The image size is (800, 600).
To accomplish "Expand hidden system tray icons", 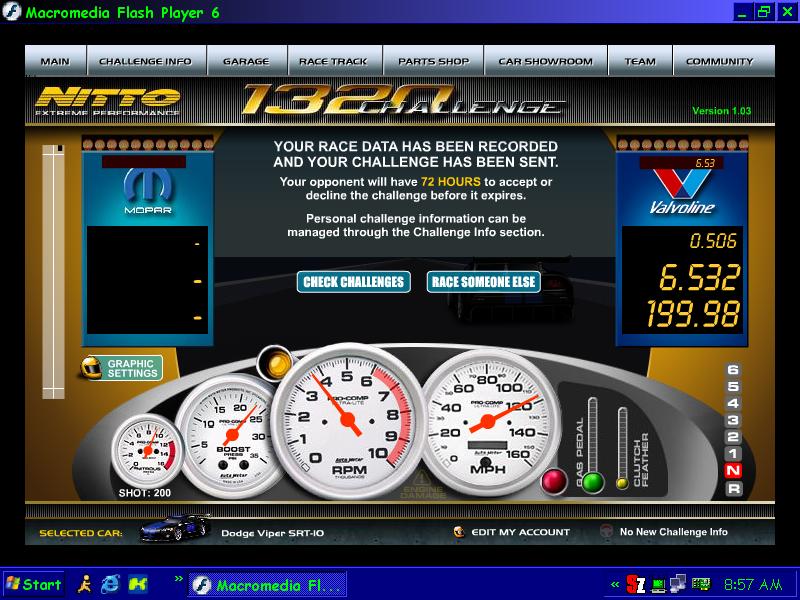I will pos(615,585).
